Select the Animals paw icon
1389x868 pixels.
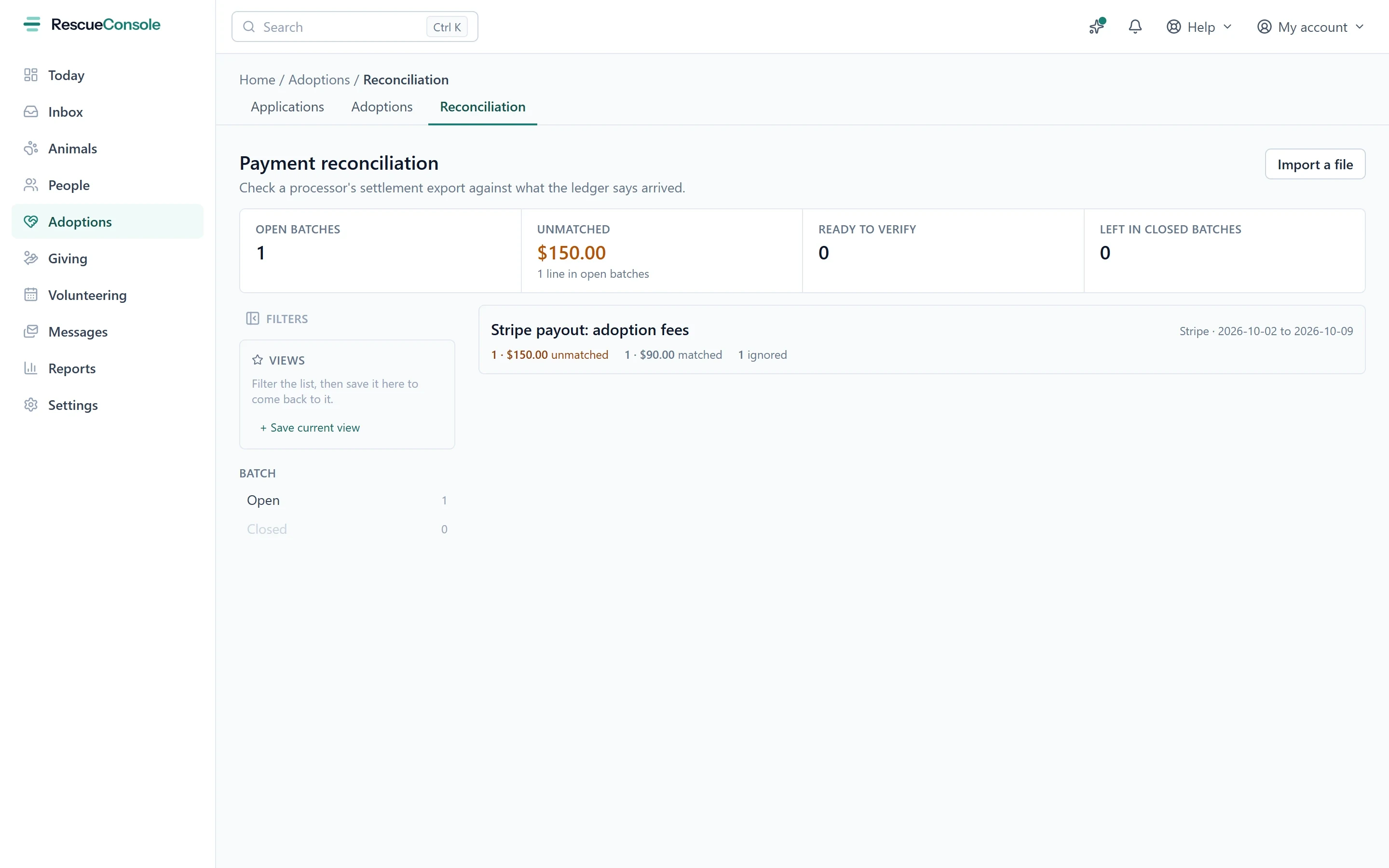(31, 149)
